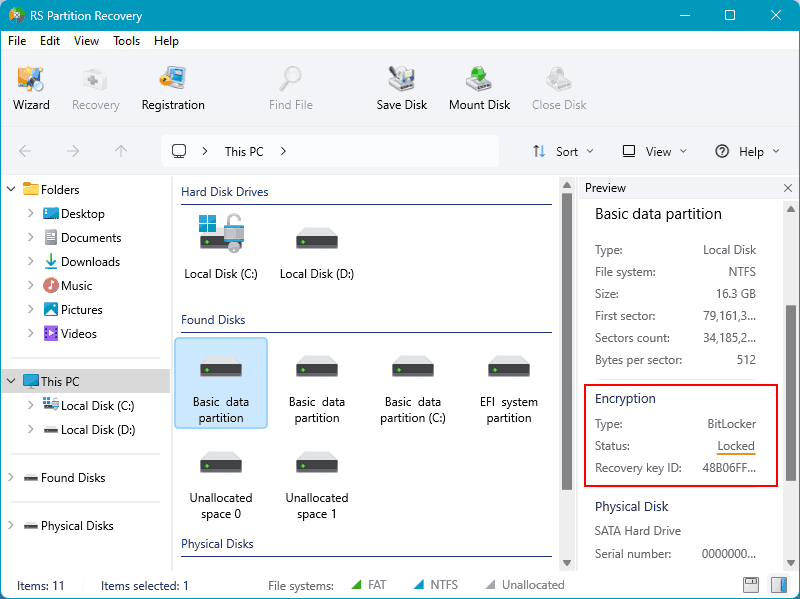The height and width of the screenshot is (599, 800).
Task: Open the Help dropdown in toolbar
Action: 747,152
